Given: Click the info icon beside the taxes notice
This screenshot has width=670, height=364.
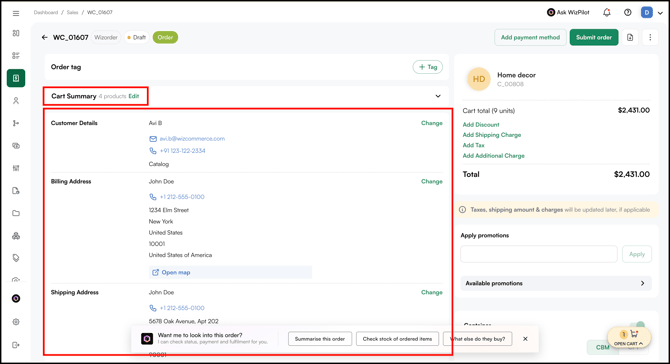Looking at the screenshot, I should tap(462, 210).
